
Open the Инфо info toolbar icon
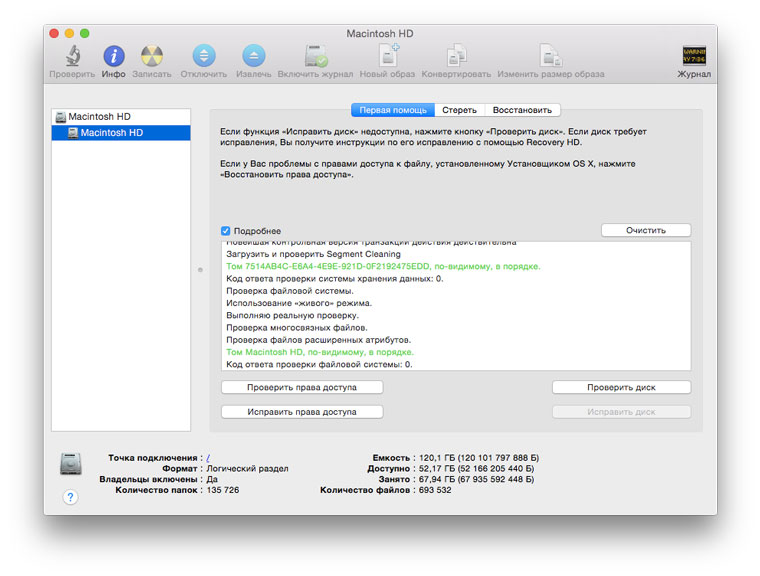(x=114, y=57)
